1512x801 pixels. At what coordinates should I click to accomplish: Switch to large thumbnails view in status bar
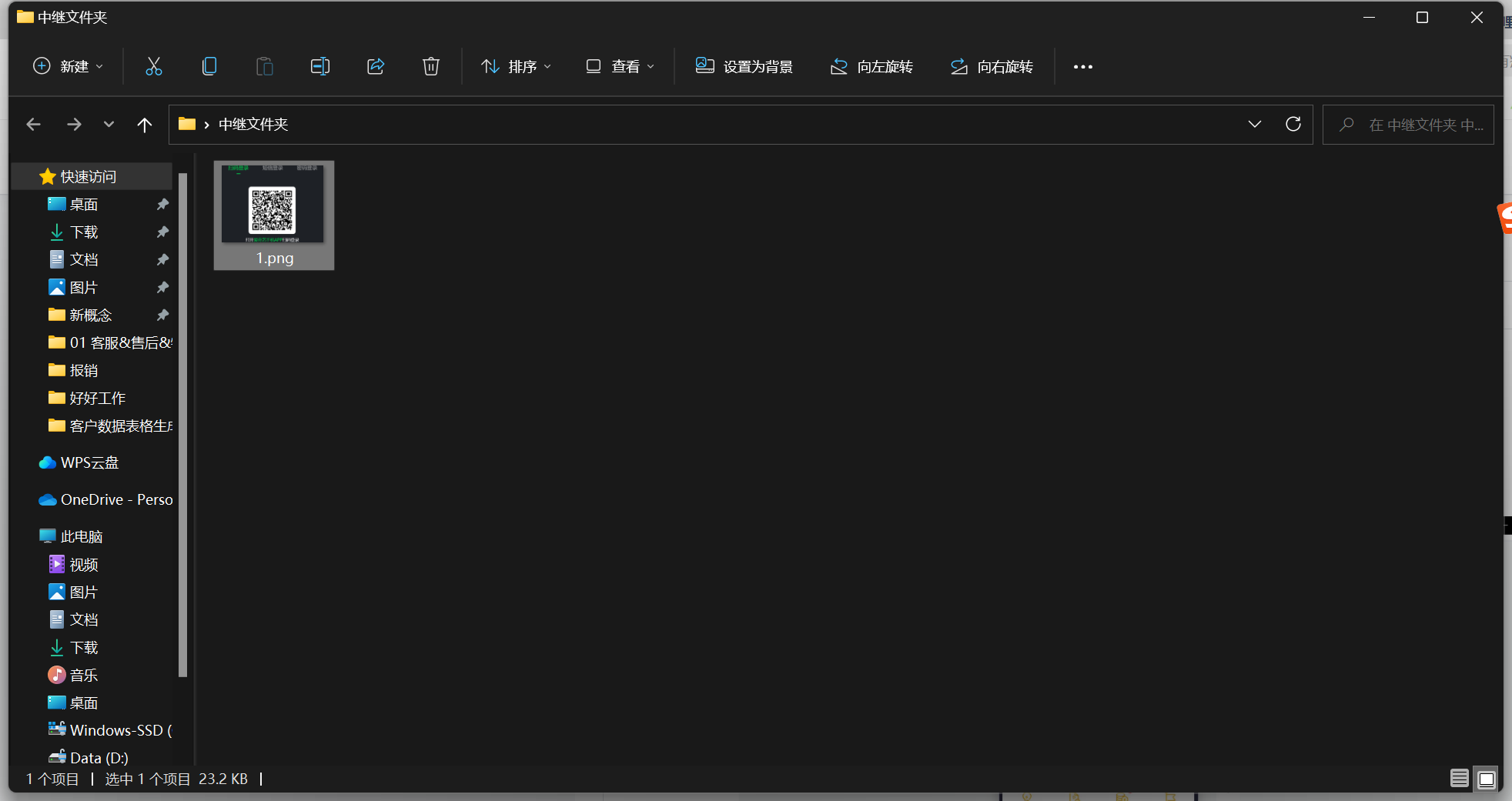click(1487, 779)
